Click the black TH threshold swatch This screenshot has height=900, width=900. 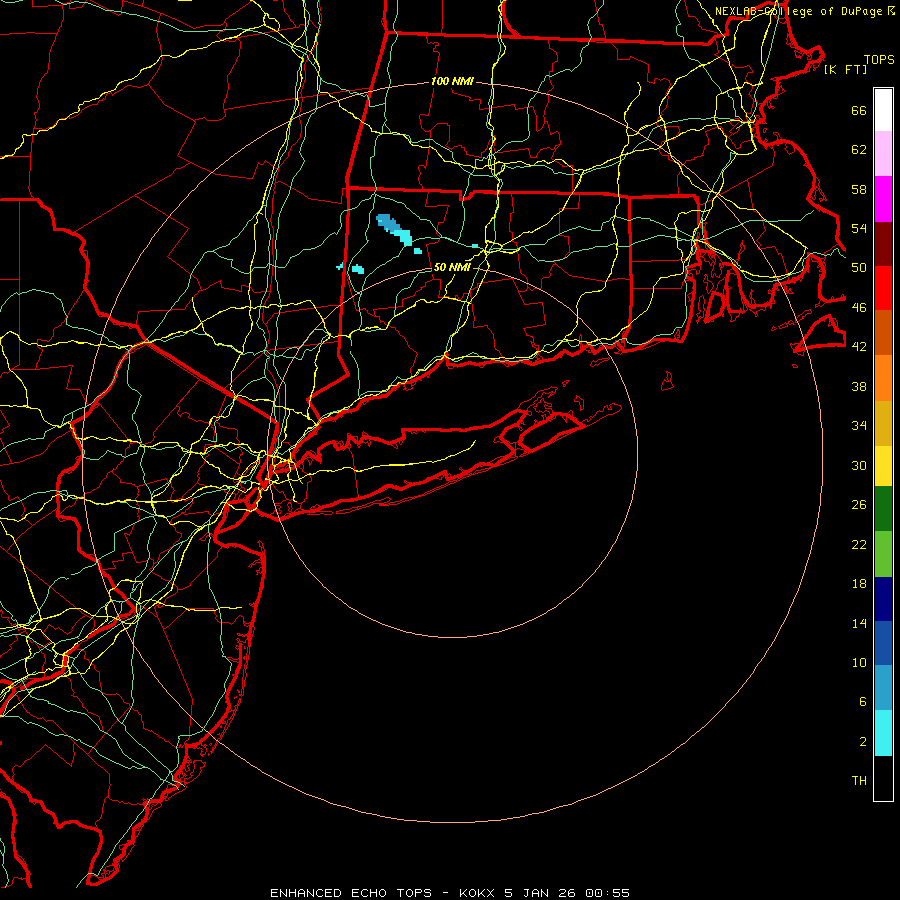pyautogui.click(x=883, y=778)
